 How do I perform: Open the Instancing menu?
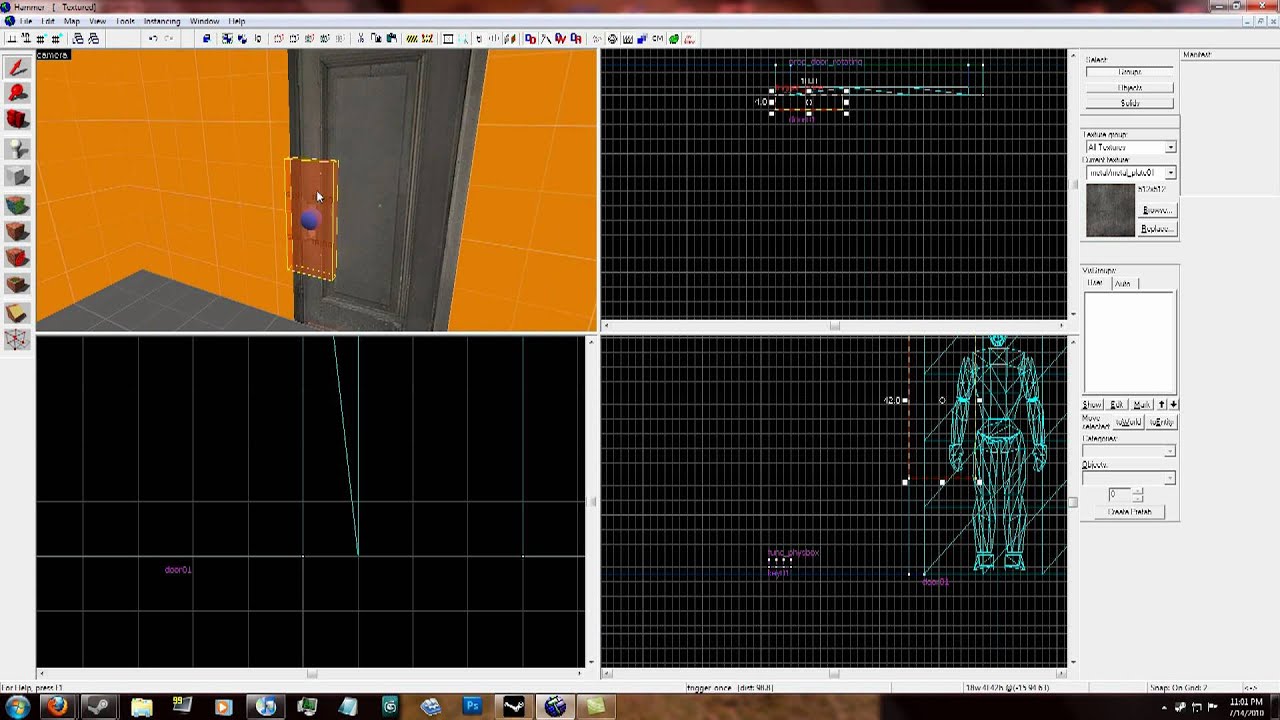pyautogui.click(x=162, y=21)
